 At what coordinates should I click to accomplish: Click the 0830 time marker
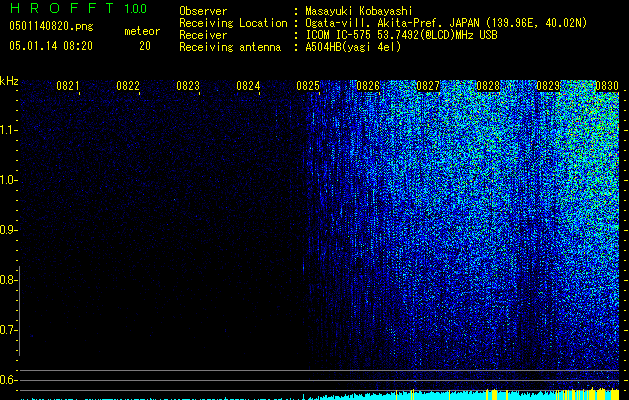point(607,85)
